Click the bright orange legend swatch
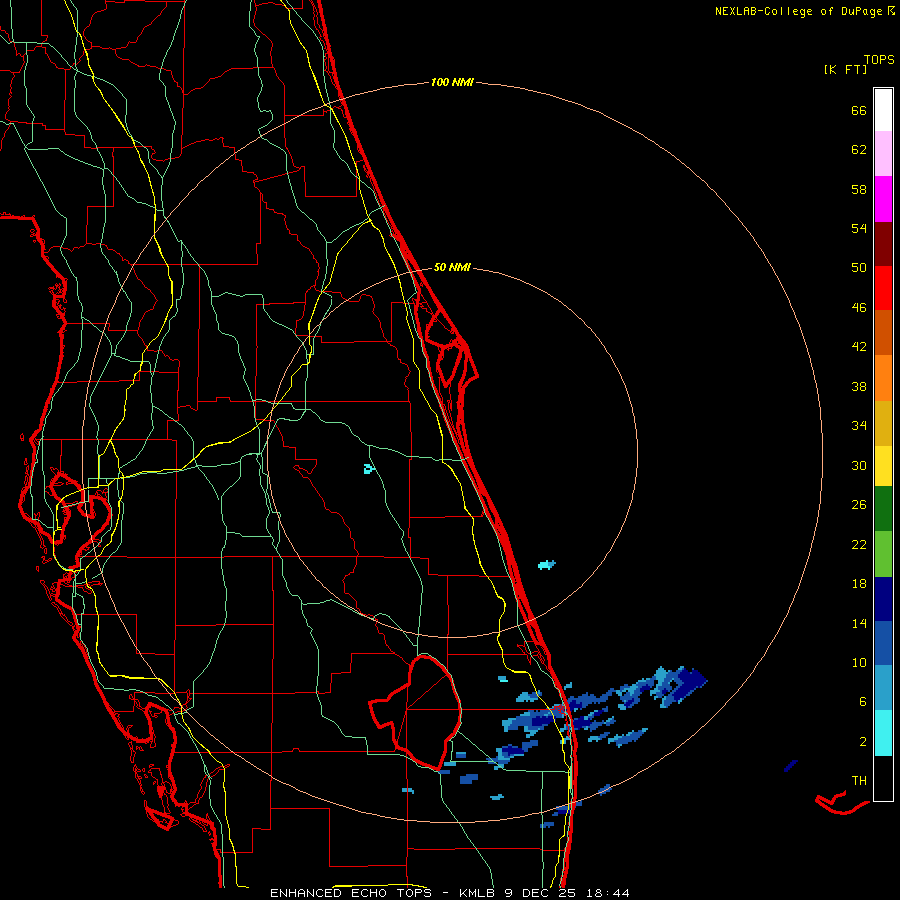 tap(883, 378)
